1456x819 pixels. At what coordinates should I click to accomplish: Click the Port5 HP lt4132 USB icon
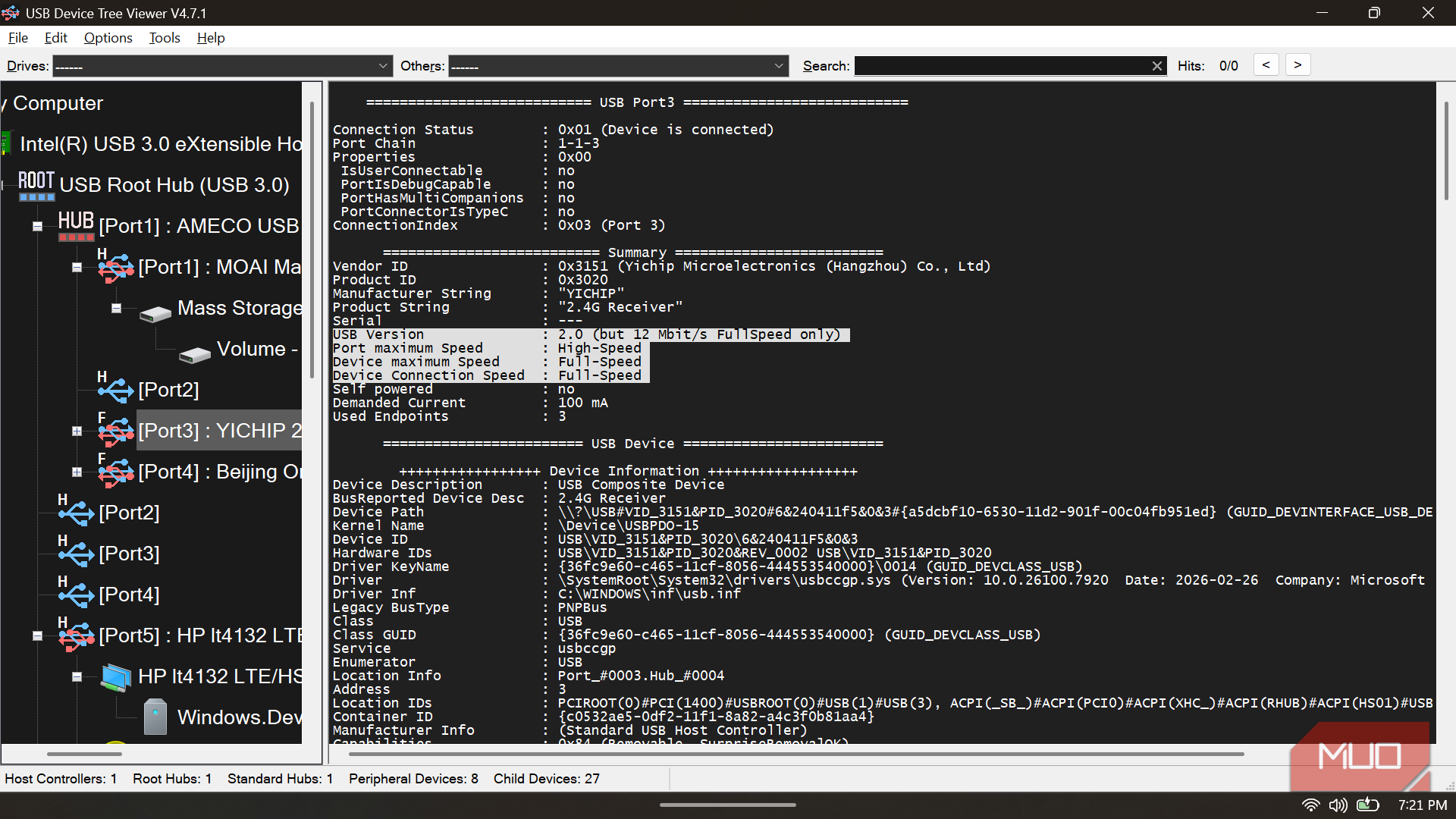(x=76, y=635)
